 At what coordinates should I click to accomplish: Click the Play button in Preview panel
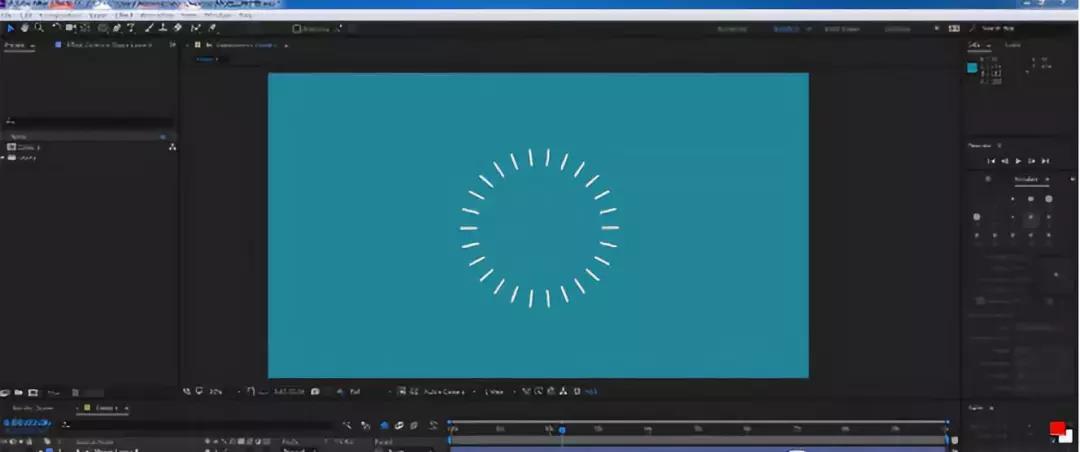pos(1018,161)
